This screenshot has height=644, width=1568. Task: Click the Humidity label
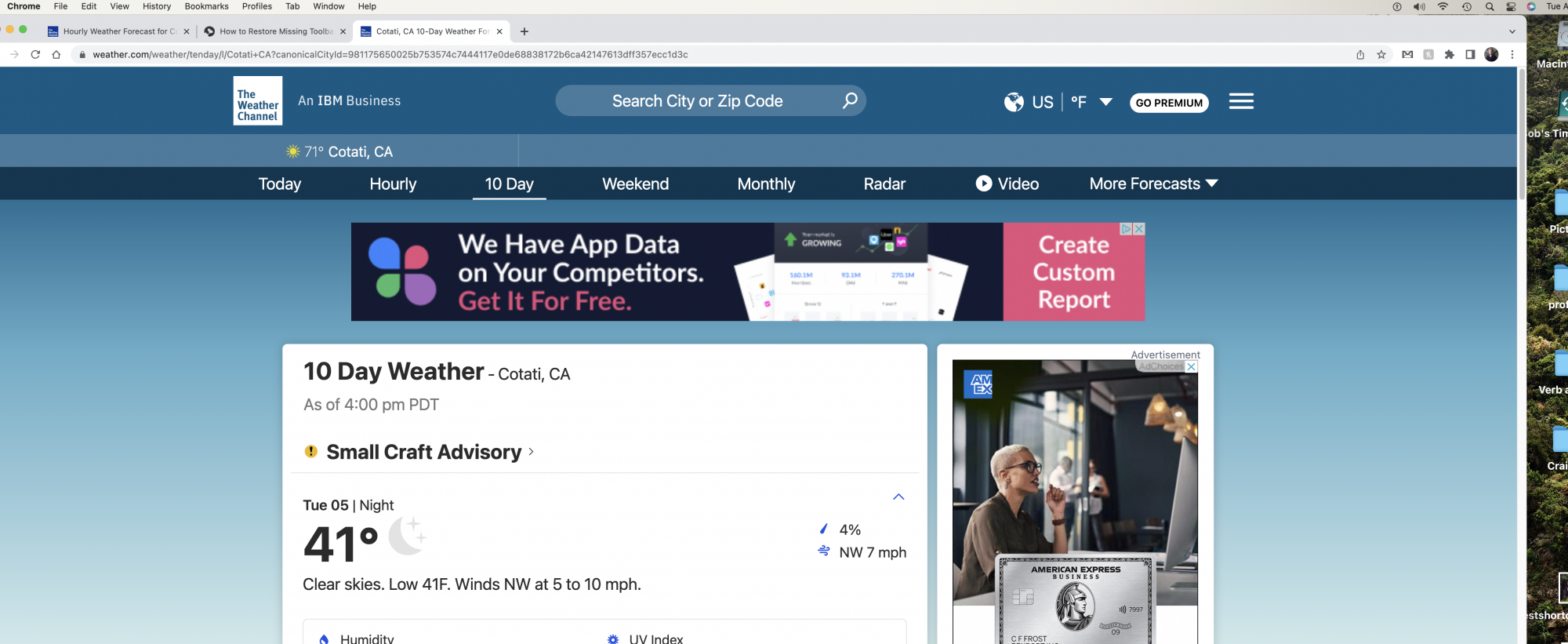pos(367,639)
